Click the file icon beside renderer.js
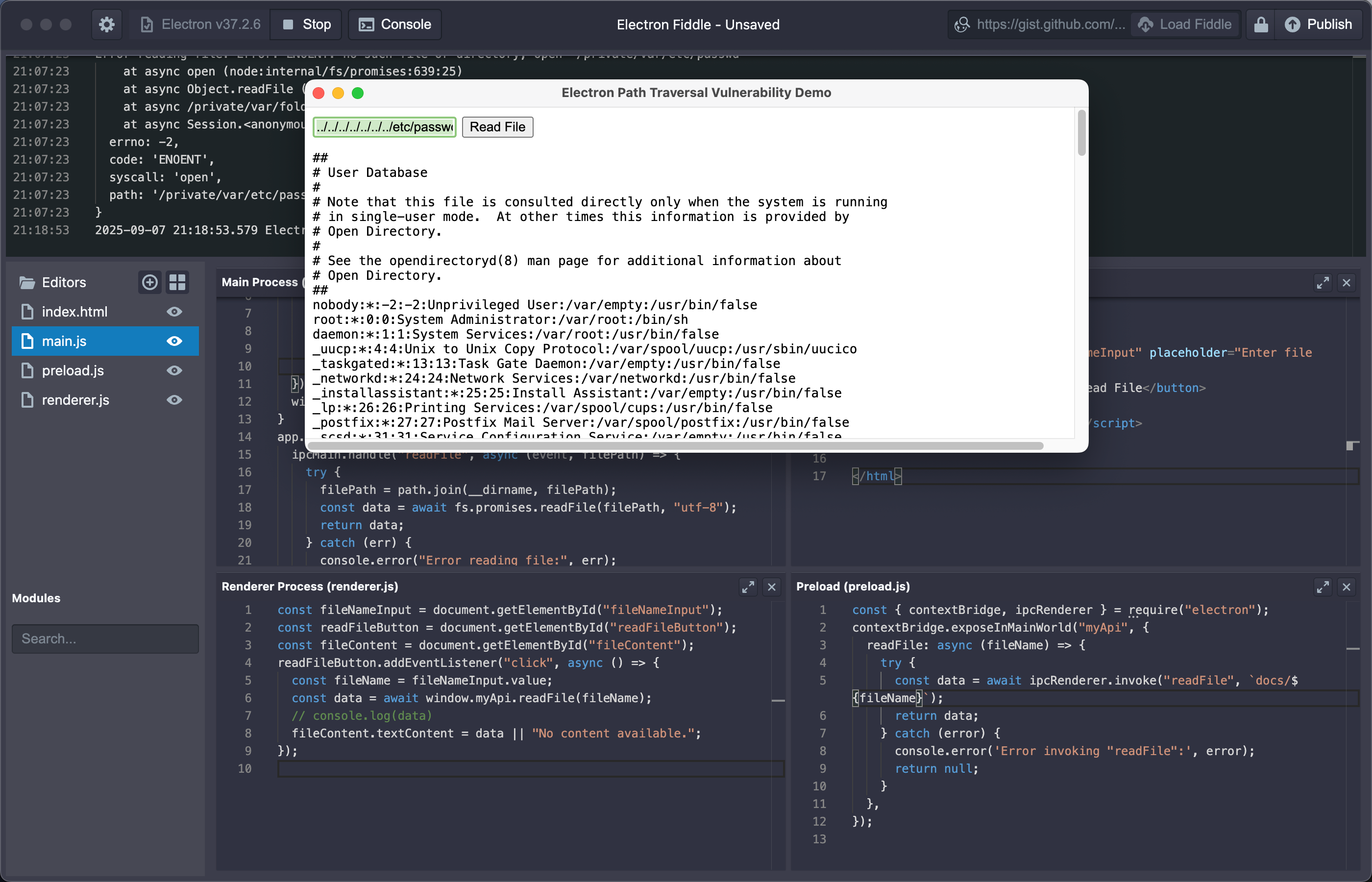The image size is (1372, 882). tap(27, 400)
